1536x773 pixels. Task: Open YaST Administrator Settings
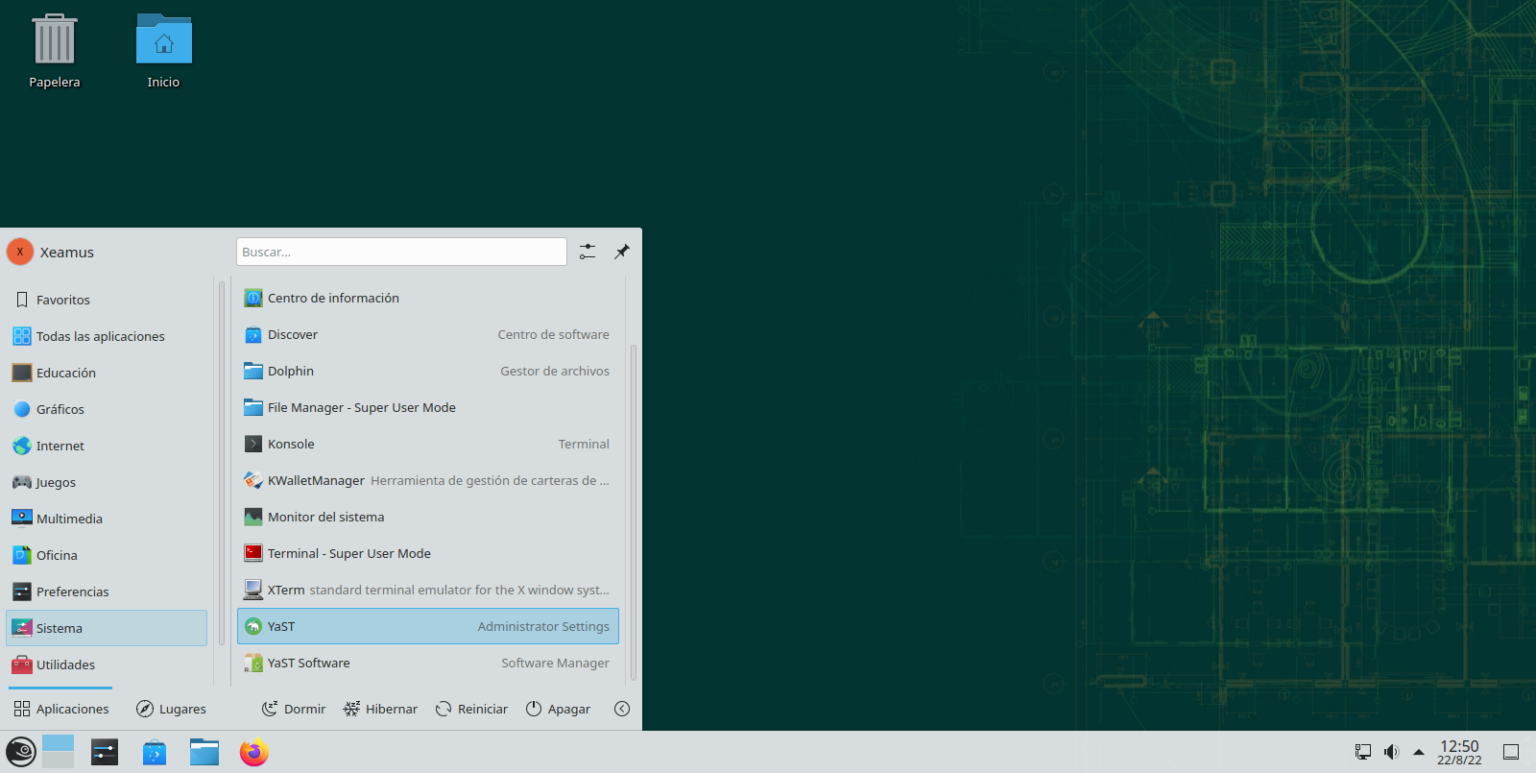pos(281,625)
